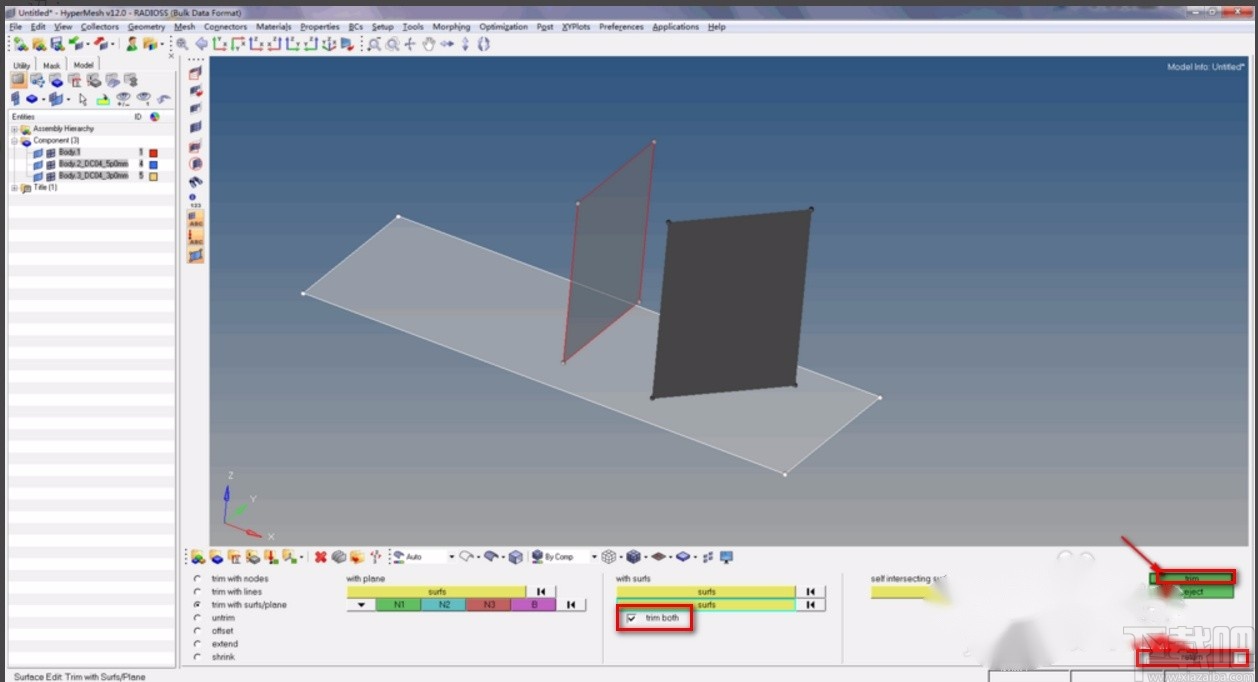
Task: Toggle the trim both checkbox
Action: coord(631,619)
